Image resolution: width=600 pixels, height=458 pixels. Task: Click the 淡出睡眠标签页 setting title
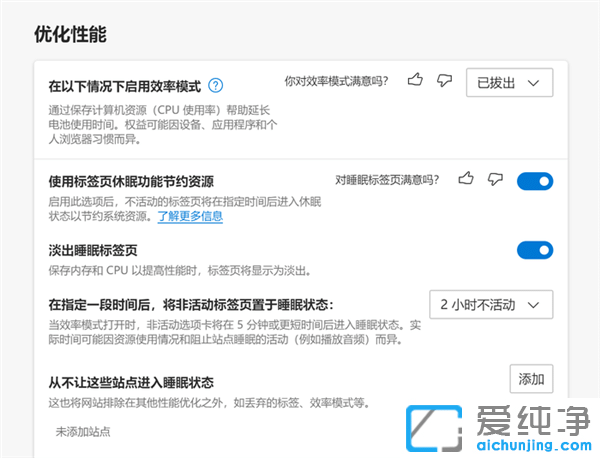point(93,250)
